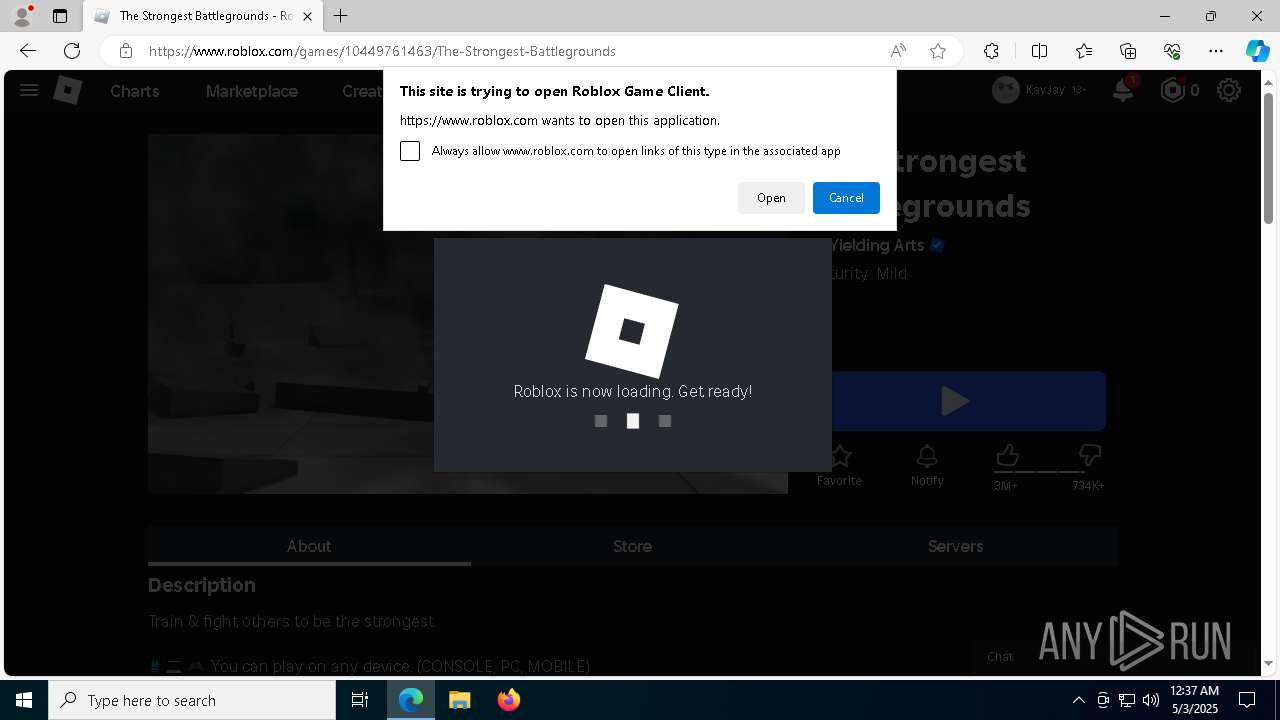Dislike the game with thumbs down
The image size is (1280, 720).
[x=1090, y=457]
